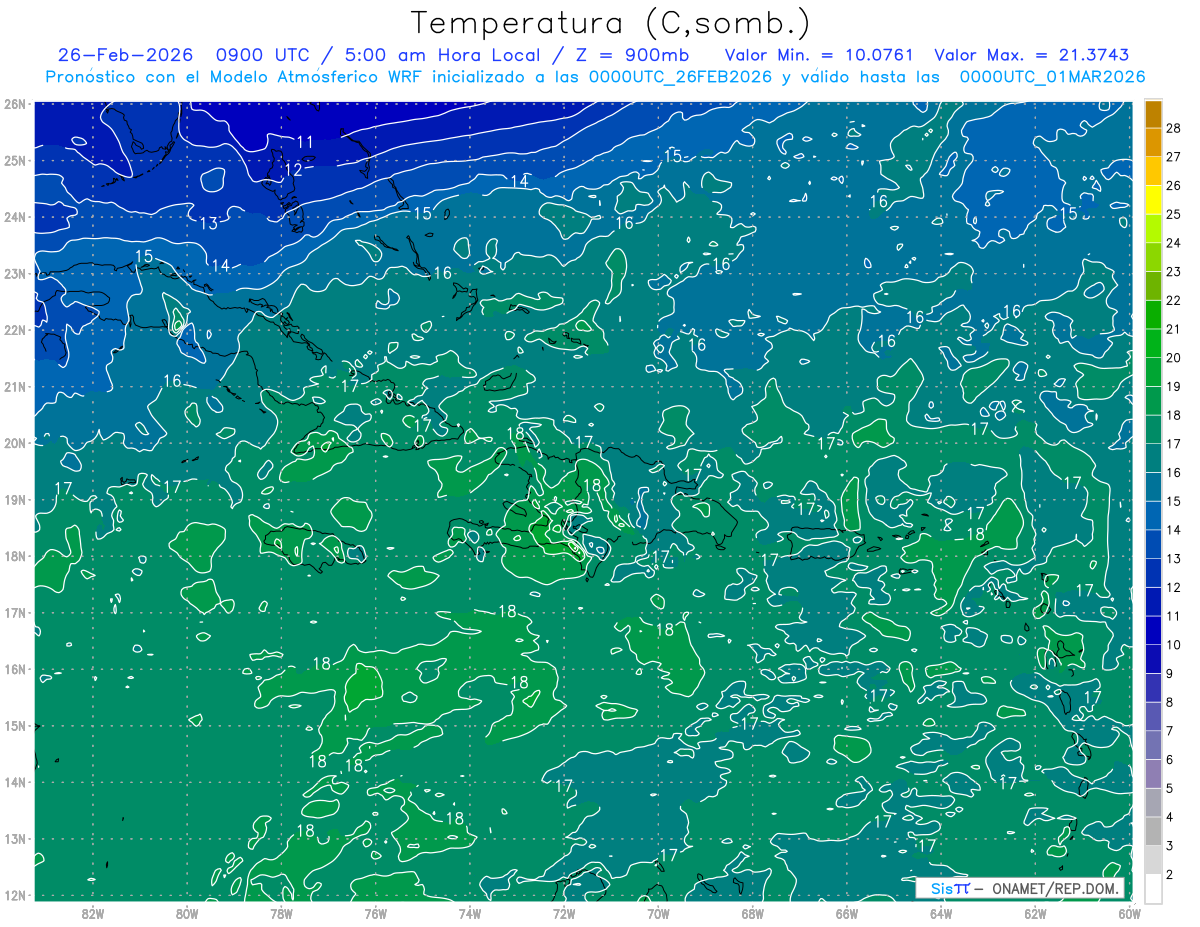
Task: Select the date '26-Feb-2026' in header
Action: (x=125, y=55)
